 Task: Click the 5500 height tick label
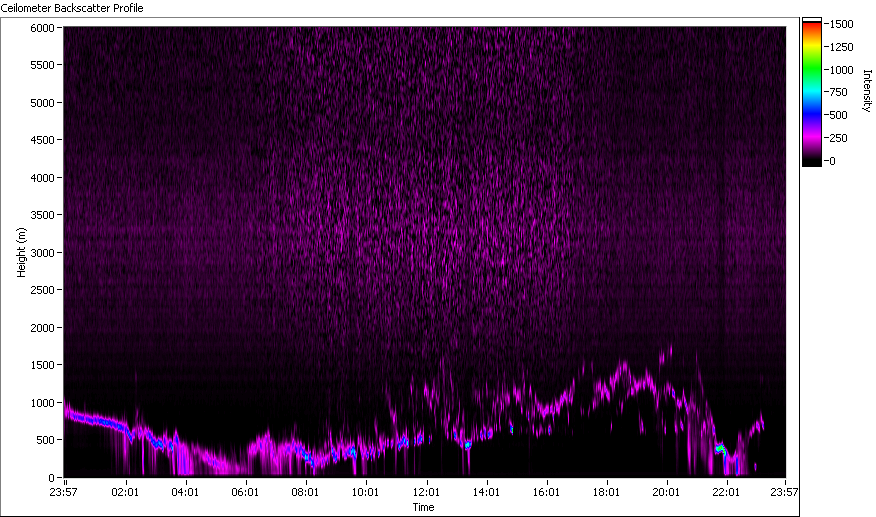coord(42,65)
